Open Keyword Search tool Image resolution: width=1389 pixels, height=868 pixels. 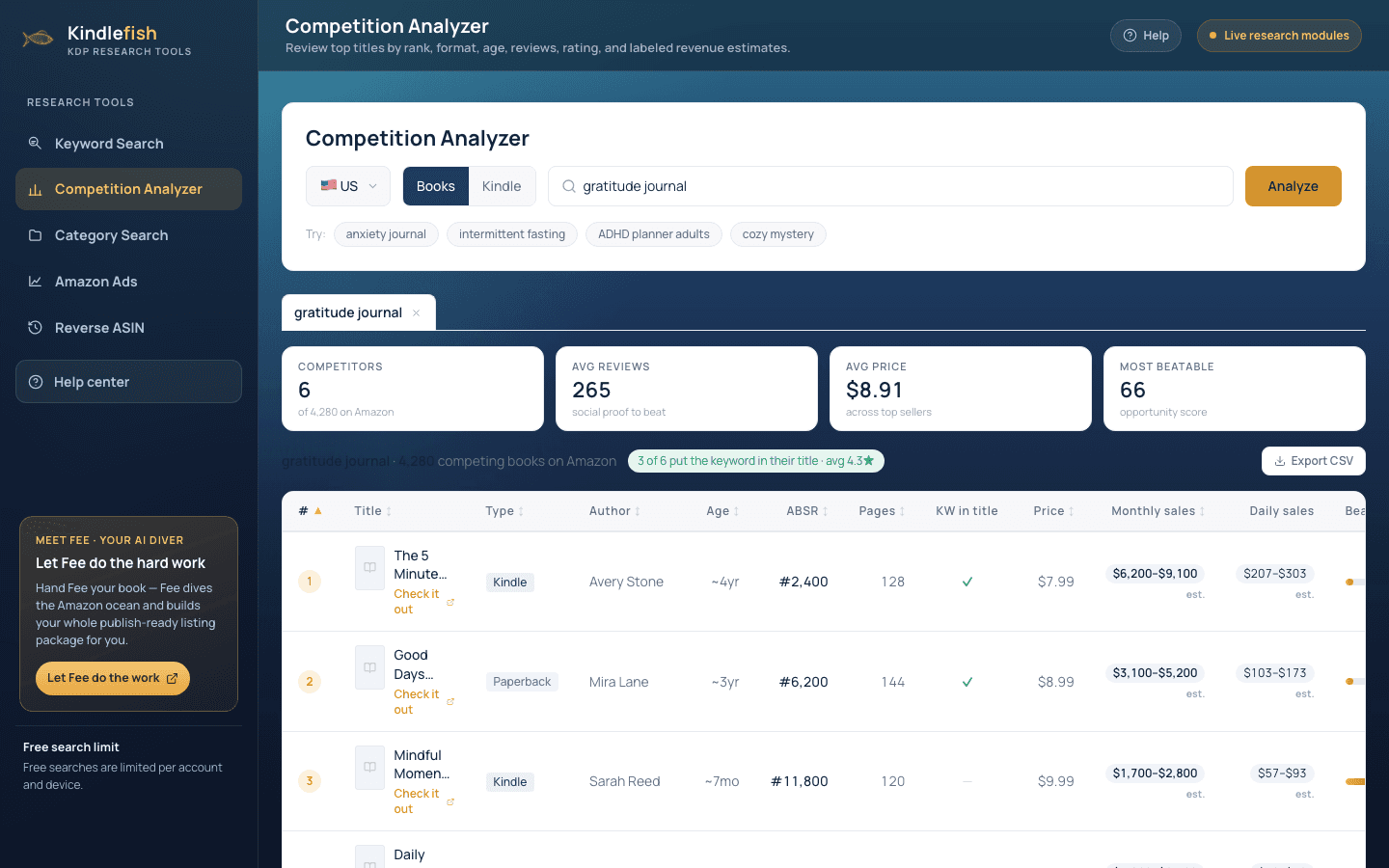point(128,144)
